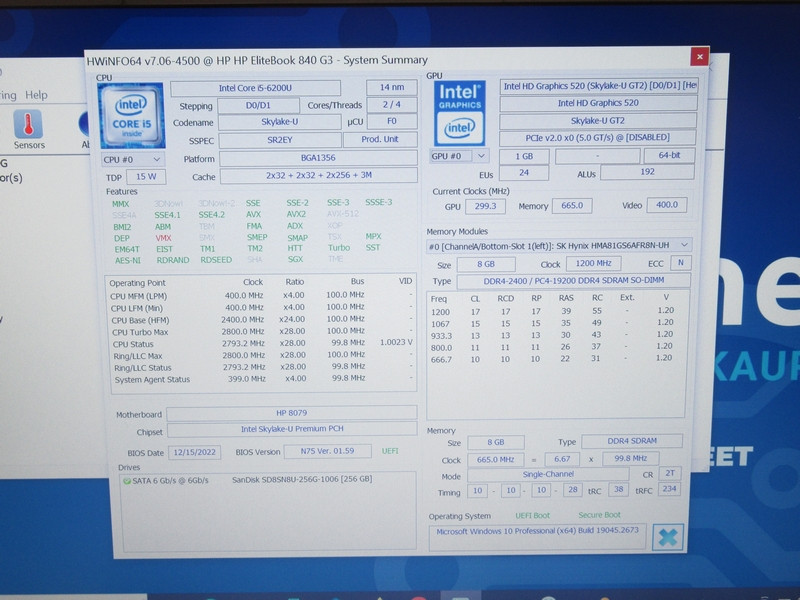Click the AES-NI feature flag
Image resolution: width=800 pixels, height=600 pixels.
(x=128, y=260)
